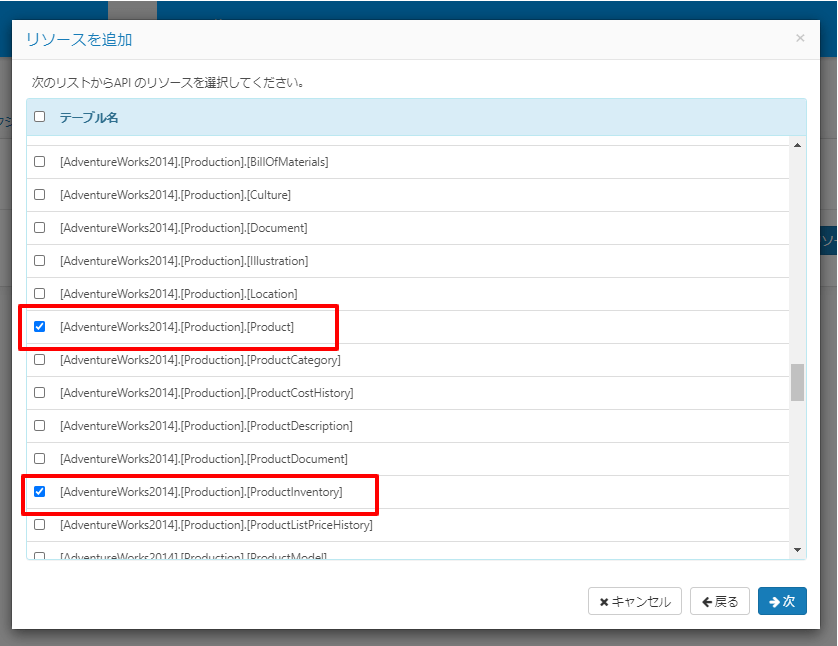Select the [Production].[ProductCostHistory] row text
Image resolution: width=838 pixels, height=646 pixels.
point(207,393)
